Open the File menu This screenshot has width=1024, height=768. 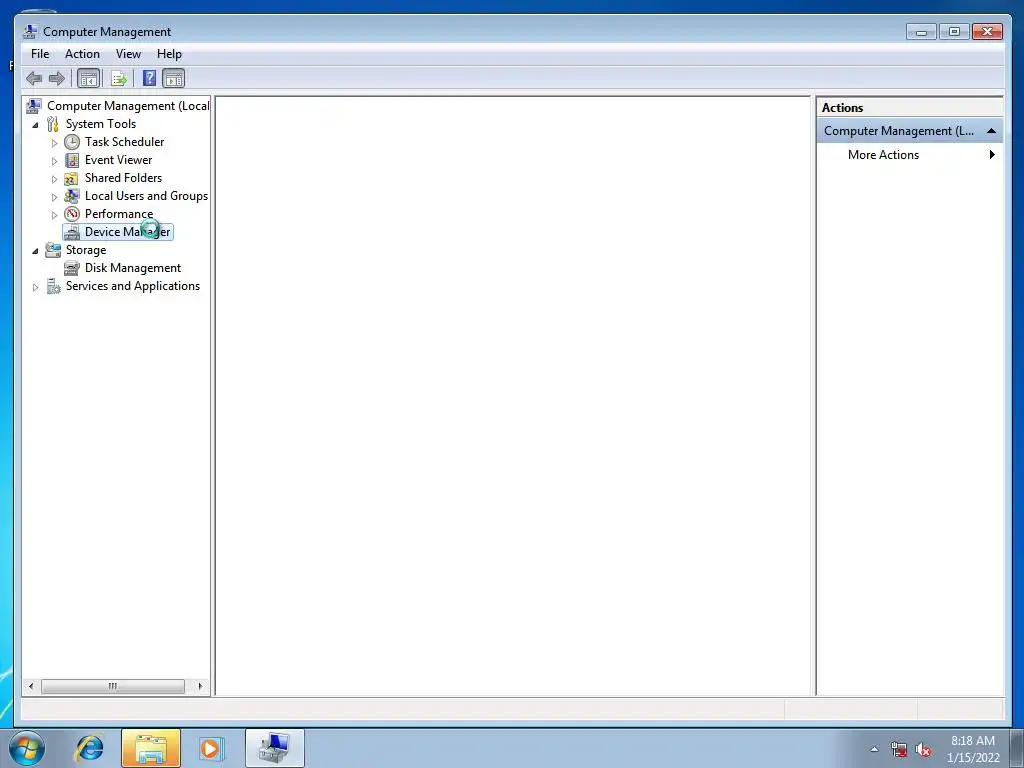click(40, 54)
